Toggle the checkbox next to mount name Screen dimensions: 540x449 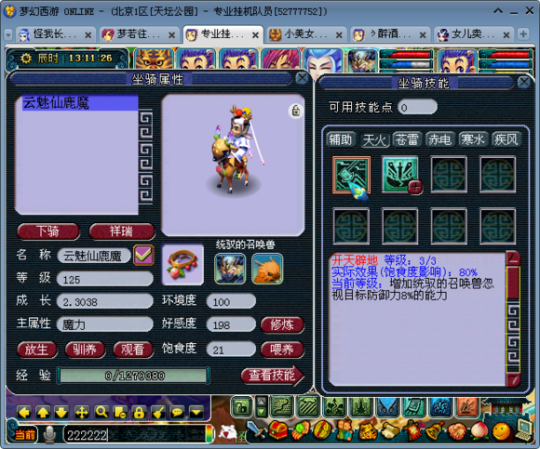tap(144, 255)
